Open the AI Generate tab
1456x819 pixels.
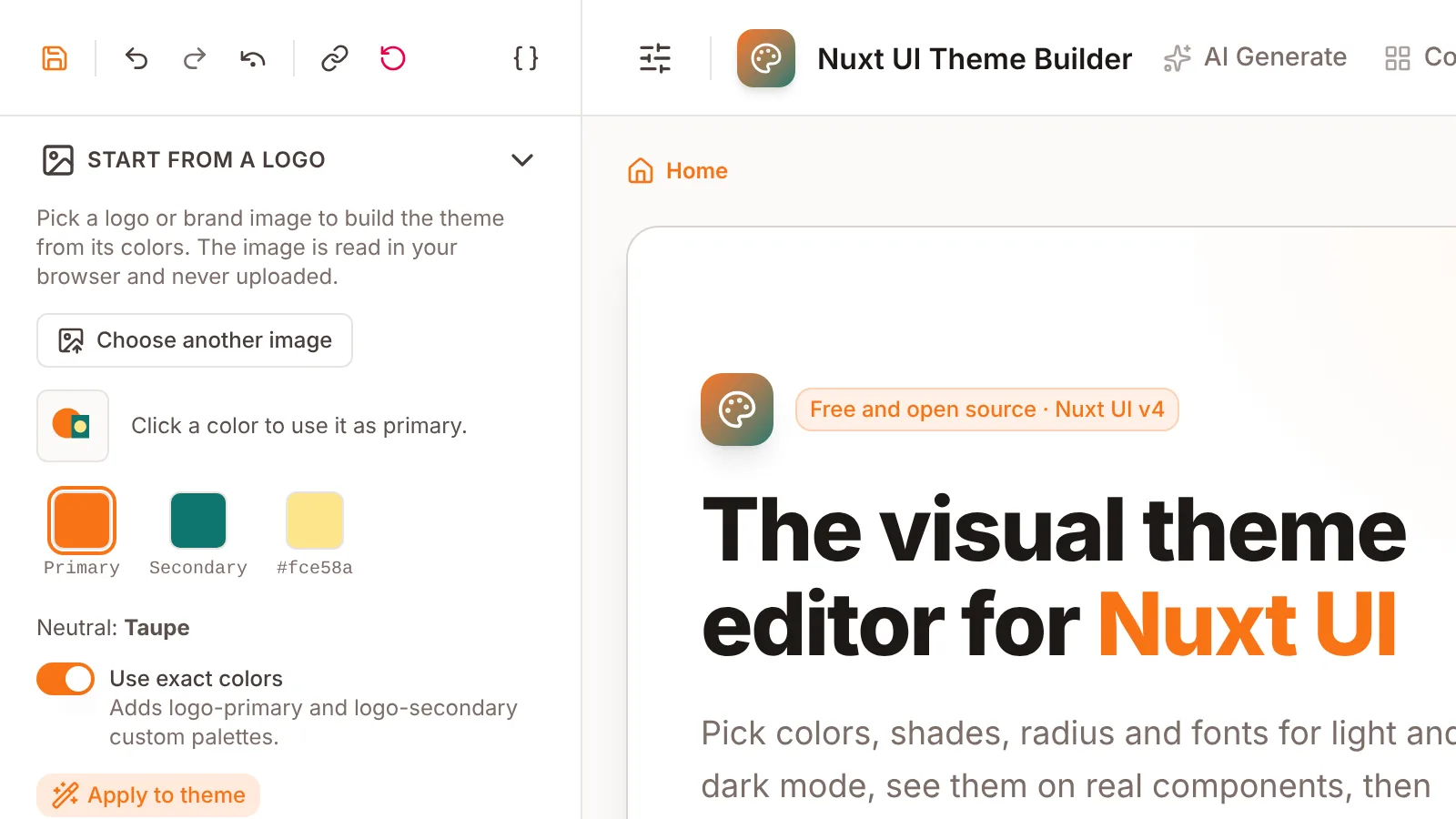pyautogui.click(x=1256, y=57)
